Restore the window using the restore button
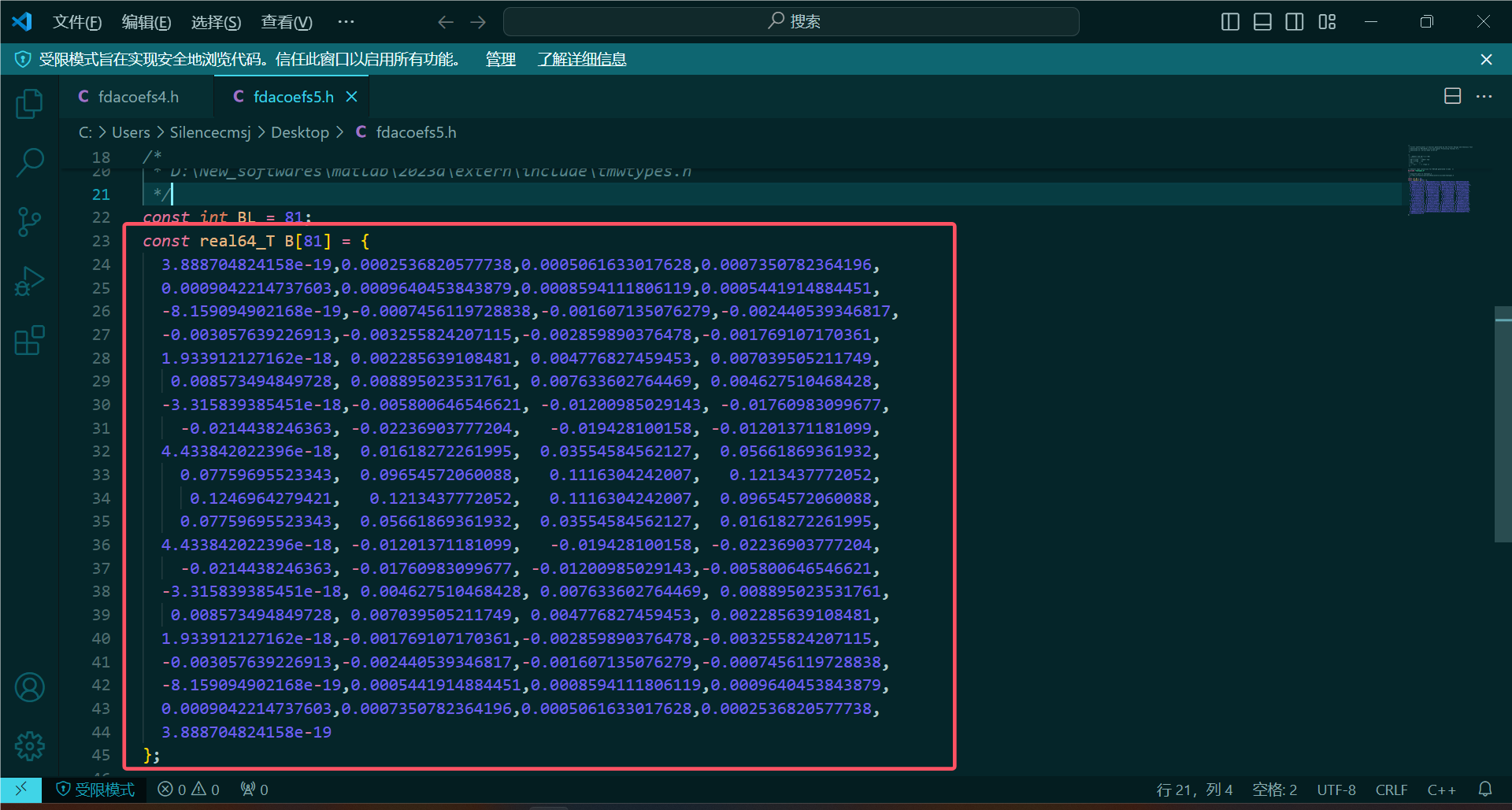The image size is (1512, 810). click(1427, 22)
